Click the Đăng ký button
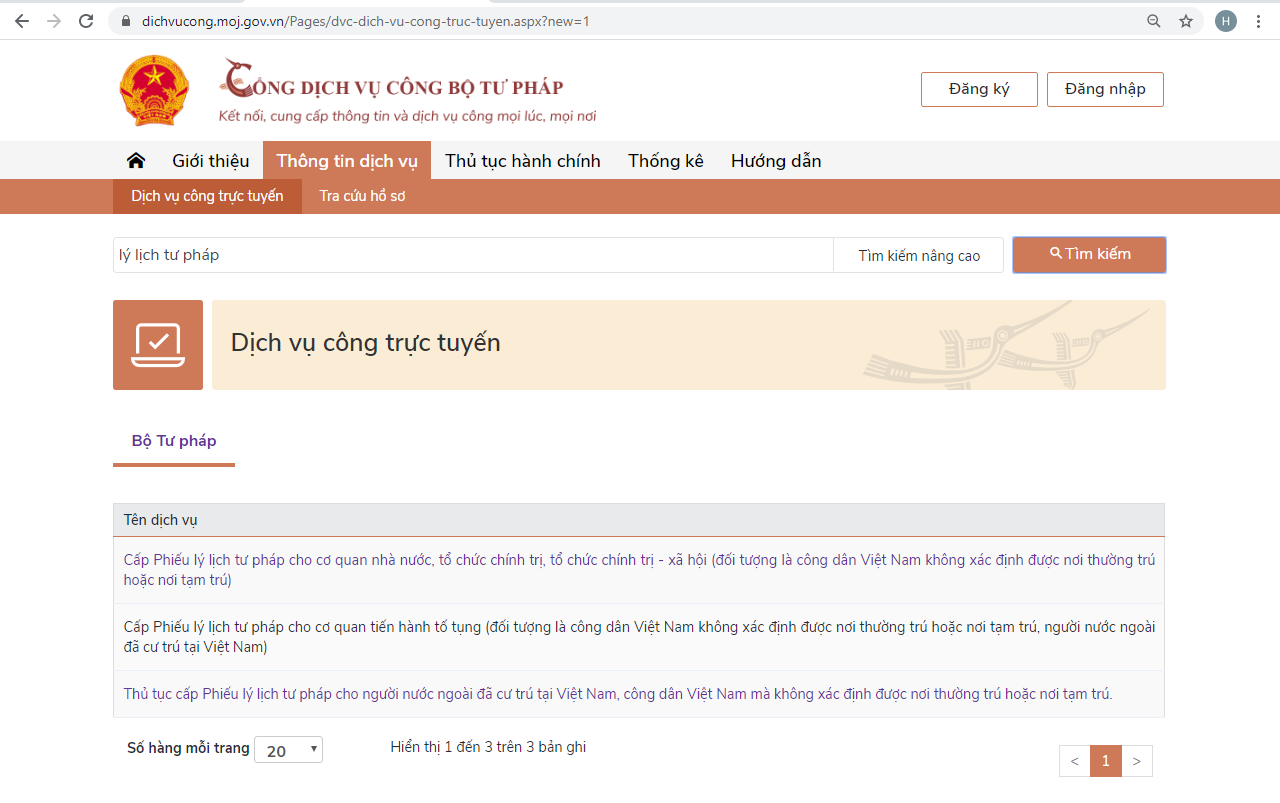1280x803 pixels. coord(978,89)
